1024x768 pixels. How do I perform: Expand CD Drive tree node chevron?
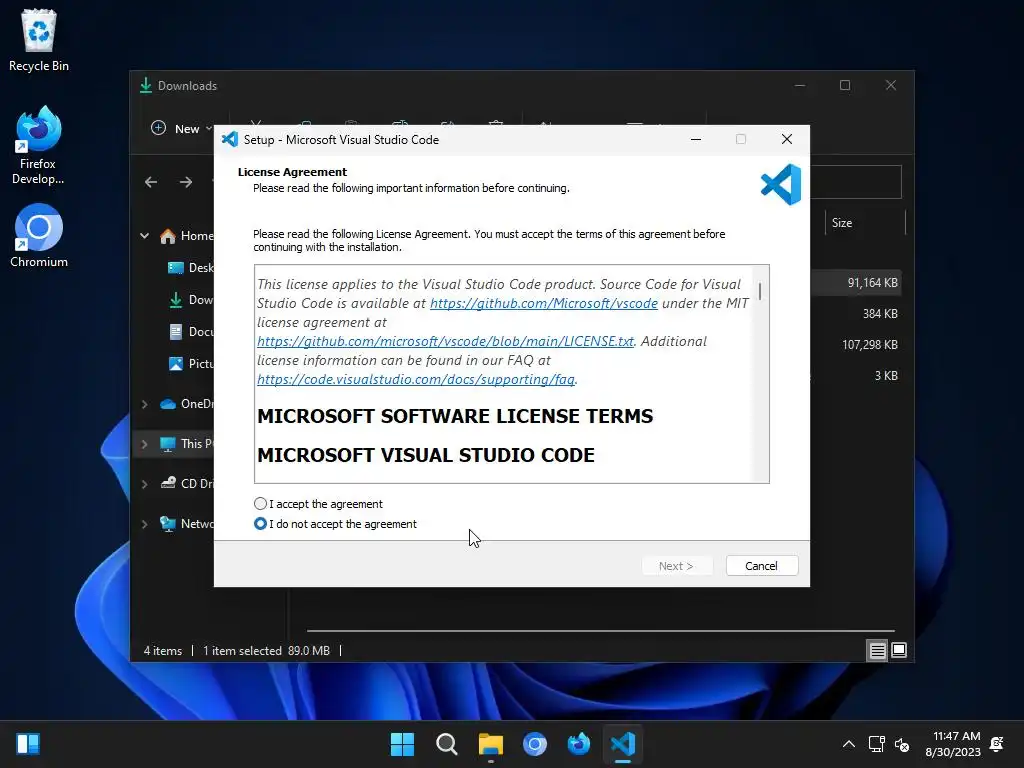[144, 484]
